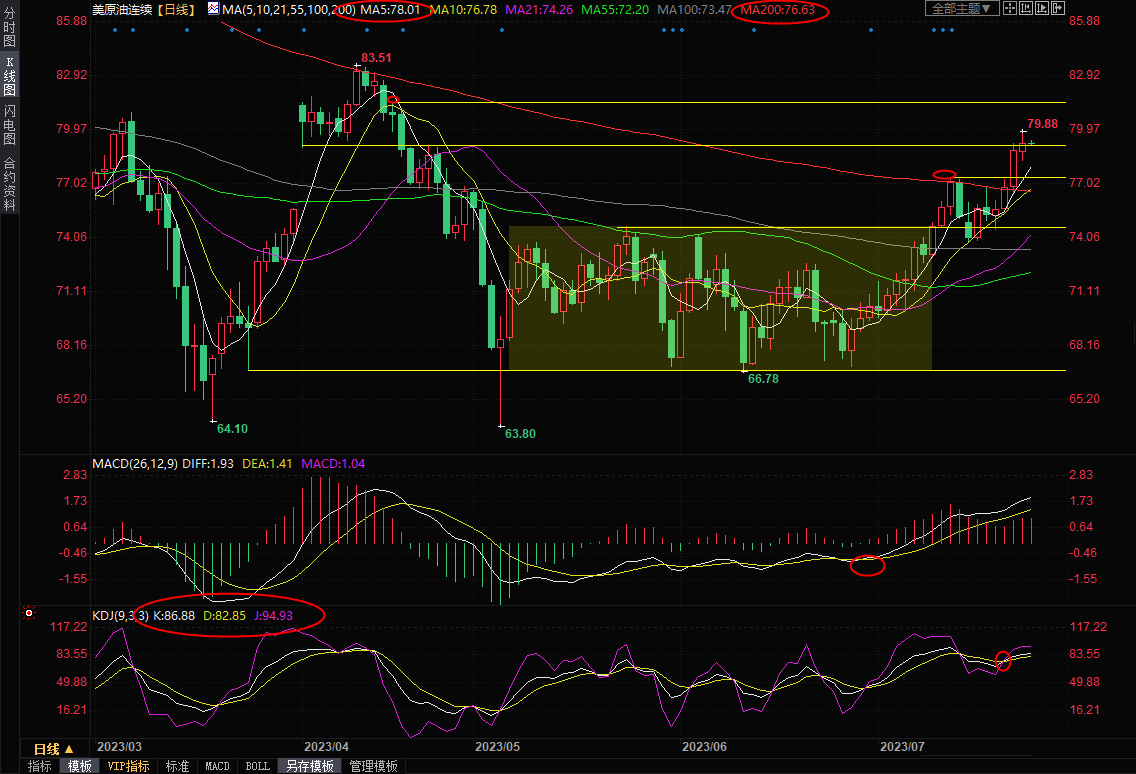The image size is (1136, 774).
Task: Click the 2023/05 date axis label
Action: 498,746
